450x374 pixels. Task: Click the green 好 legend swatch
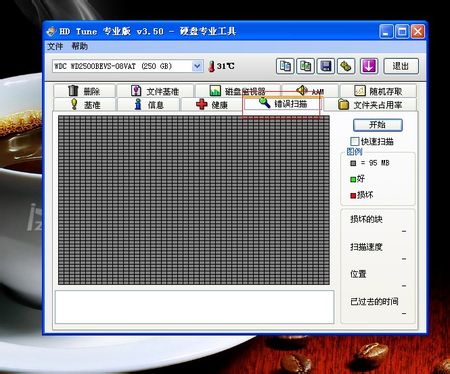(353, 179)
